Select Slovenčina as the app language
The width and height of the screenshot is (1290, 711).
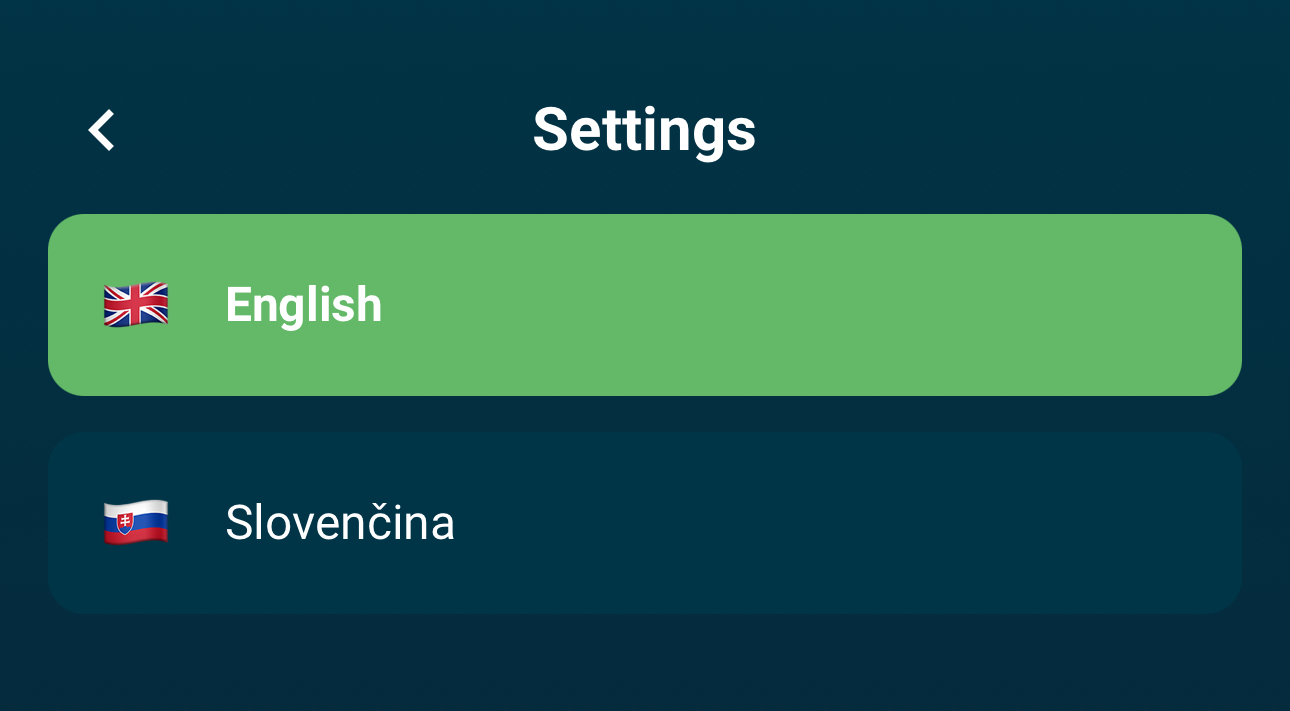coord(644,522)
